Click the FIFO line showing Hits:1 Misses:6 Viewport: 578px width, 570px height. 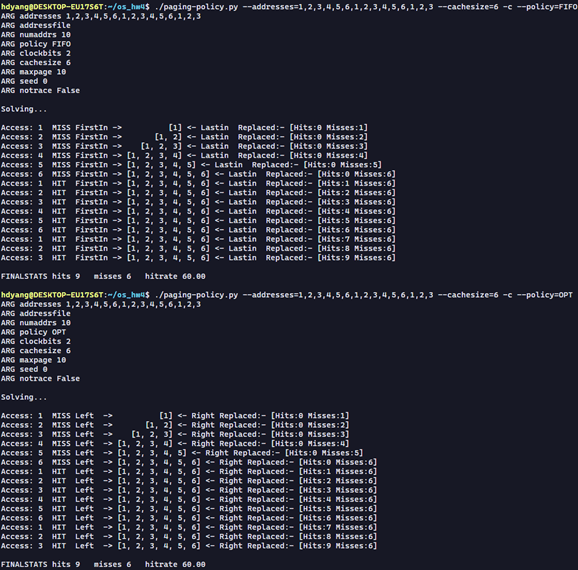198,184
